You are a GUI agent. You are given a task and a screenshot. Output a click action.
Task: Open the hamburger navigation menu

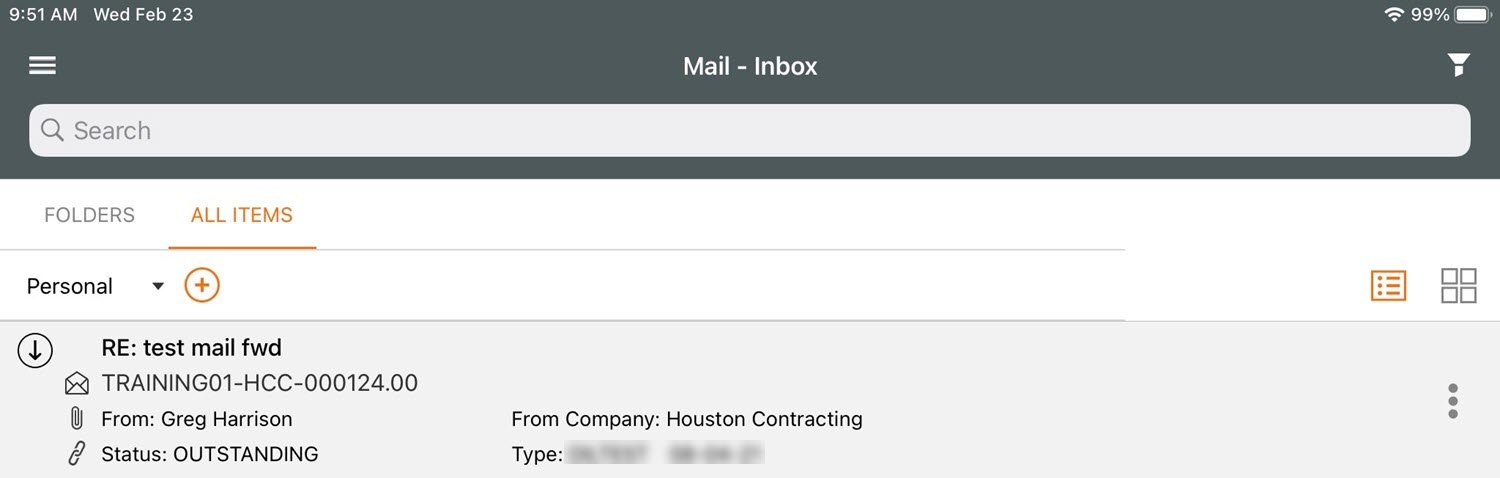pos(42,66)
